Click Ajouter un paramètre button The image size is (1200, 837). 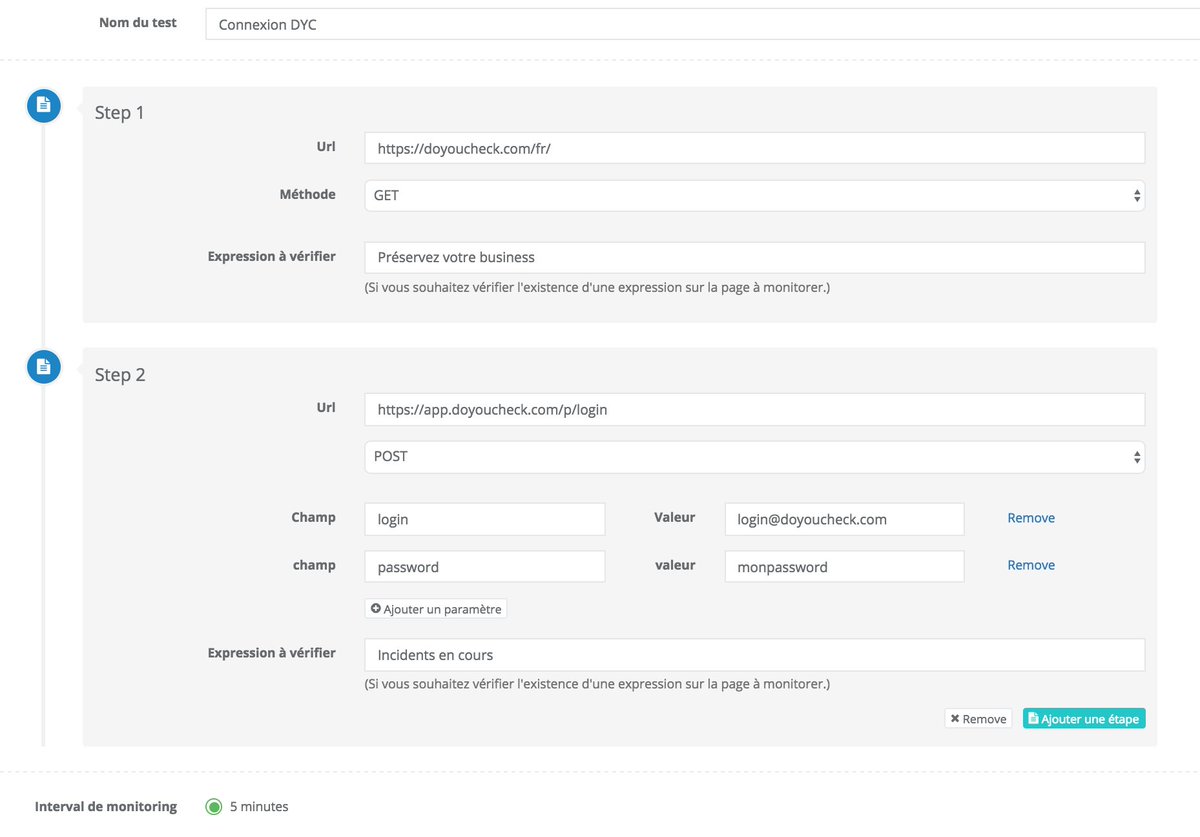pyautogui.click(x=436, y=608)
